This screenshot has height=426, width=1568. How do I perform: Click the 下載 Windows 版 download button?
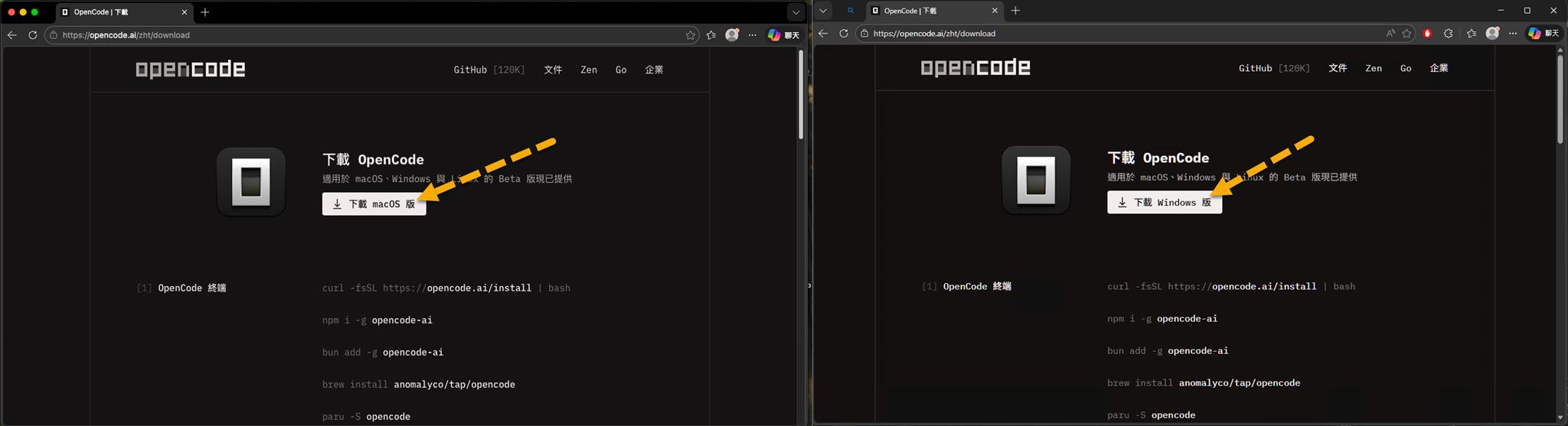[x=1164, y=203]
